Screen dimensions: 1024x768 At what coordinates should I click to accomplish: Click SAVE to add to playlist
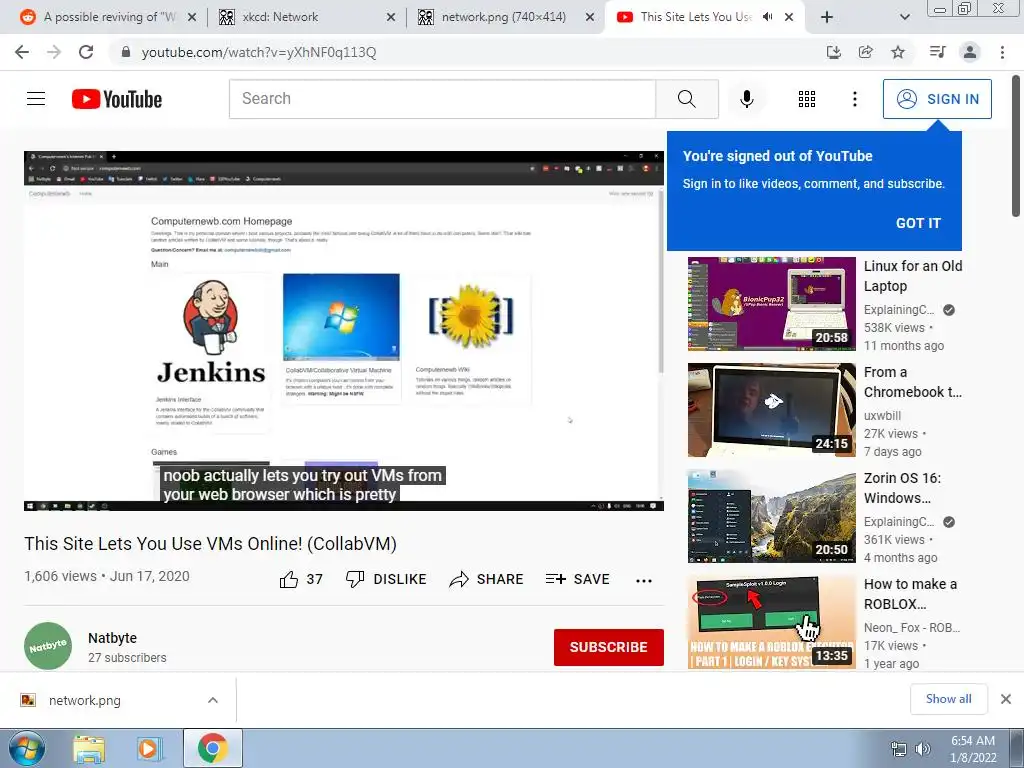pyautogui.click(x=577, y=579)
